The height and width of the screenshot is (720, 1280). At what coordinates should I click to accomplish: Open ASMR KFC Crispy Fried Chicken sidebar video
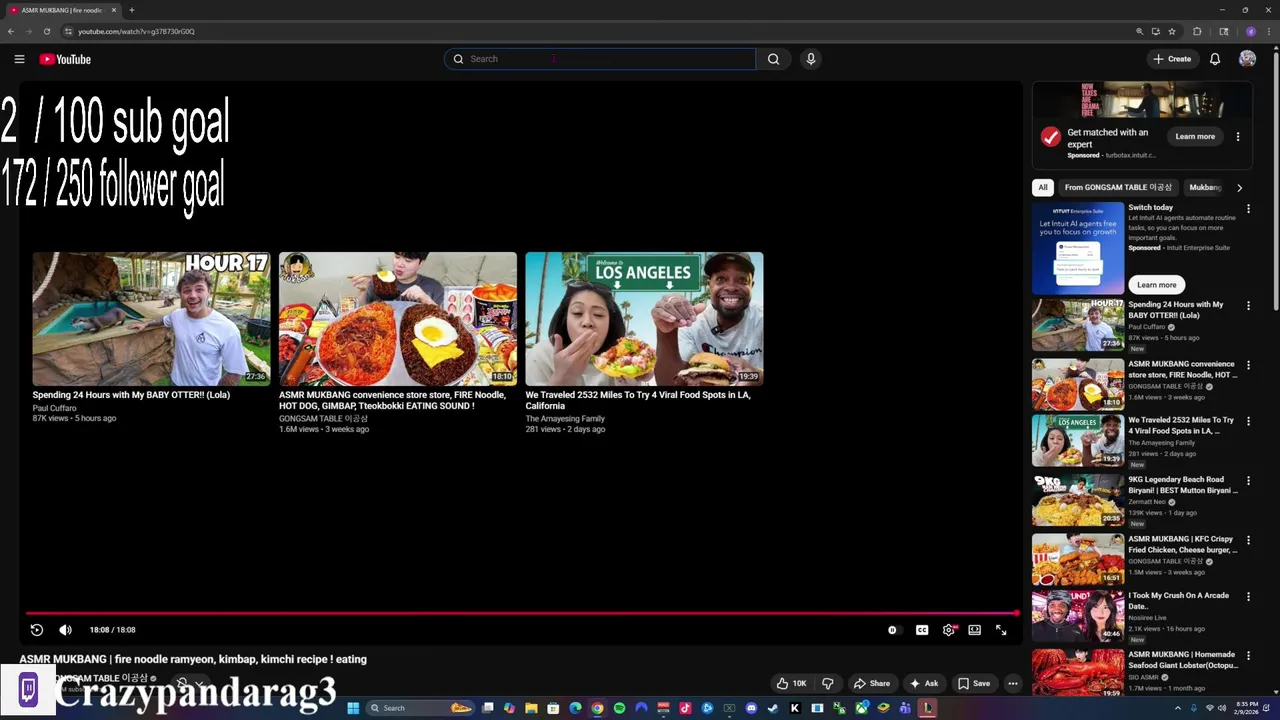[x=1078, y=559]
